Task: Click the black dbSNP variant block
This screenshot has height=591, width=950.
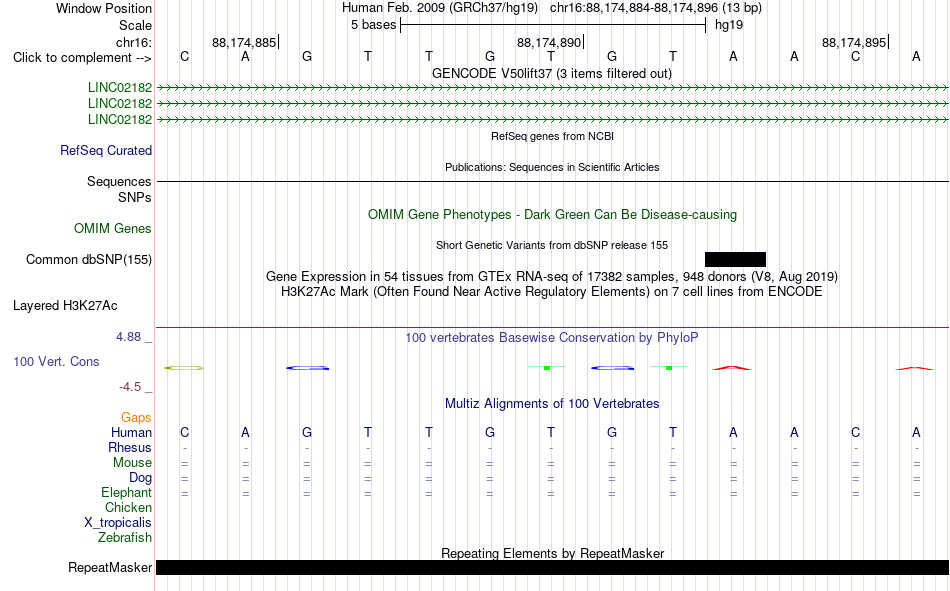Action: [736, 259]
